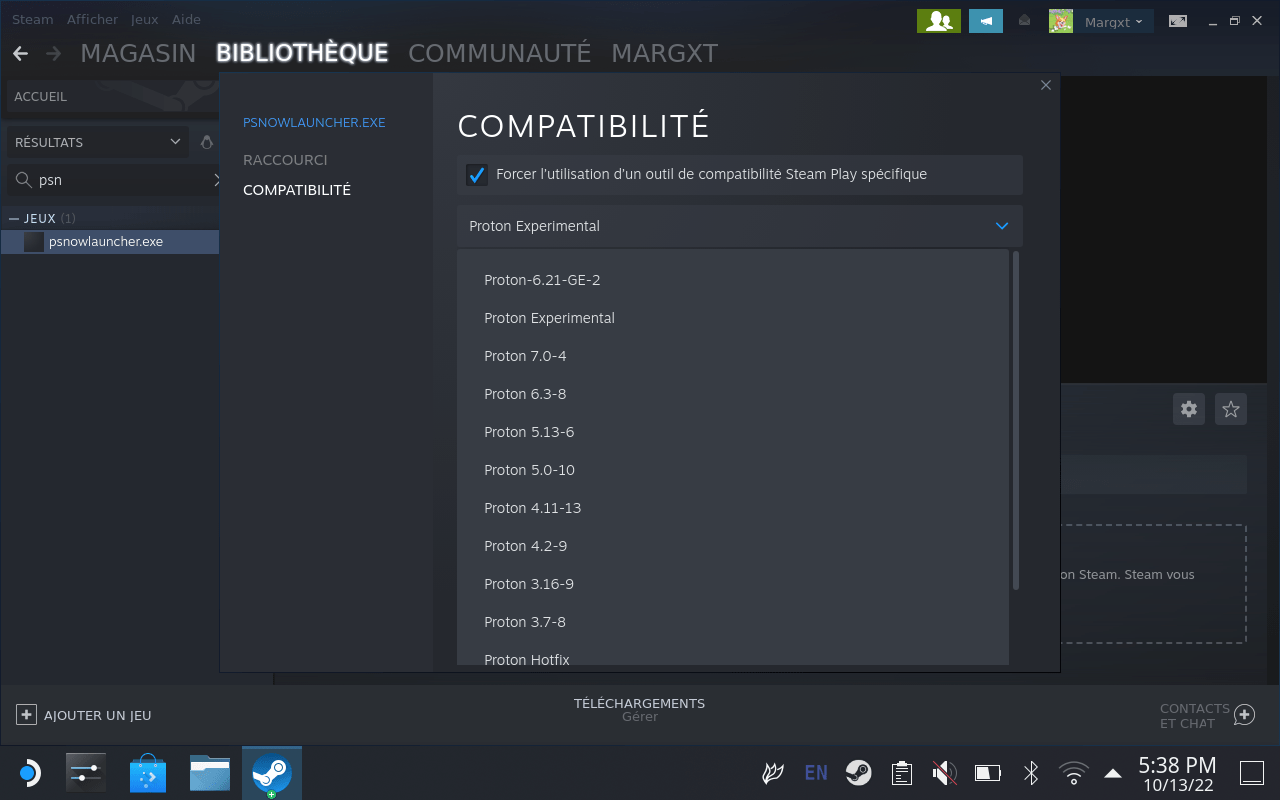Click the back navigation arrow
Viewport: 1280px width, 800px height.
(x=20, y=53)
